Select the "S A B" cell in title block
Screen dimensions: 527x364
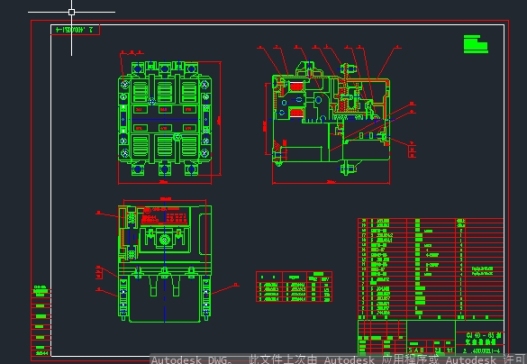pos(416,350)
